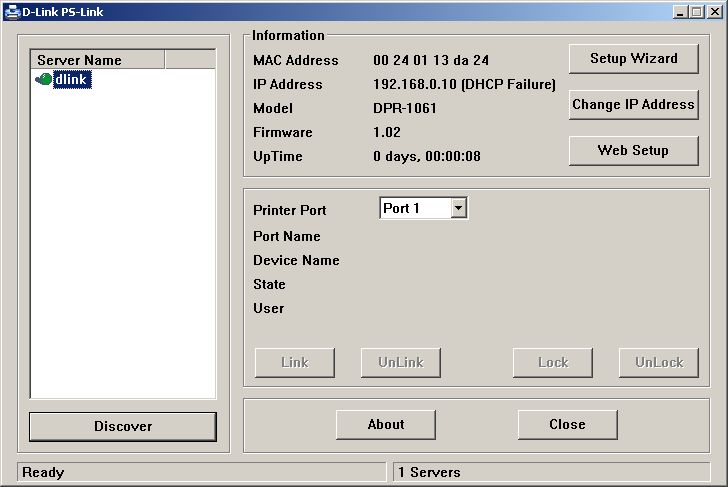Click the Information group box title
Viewport: 728px width, 487px height.
pyautogui.click(x=288, y=36)
